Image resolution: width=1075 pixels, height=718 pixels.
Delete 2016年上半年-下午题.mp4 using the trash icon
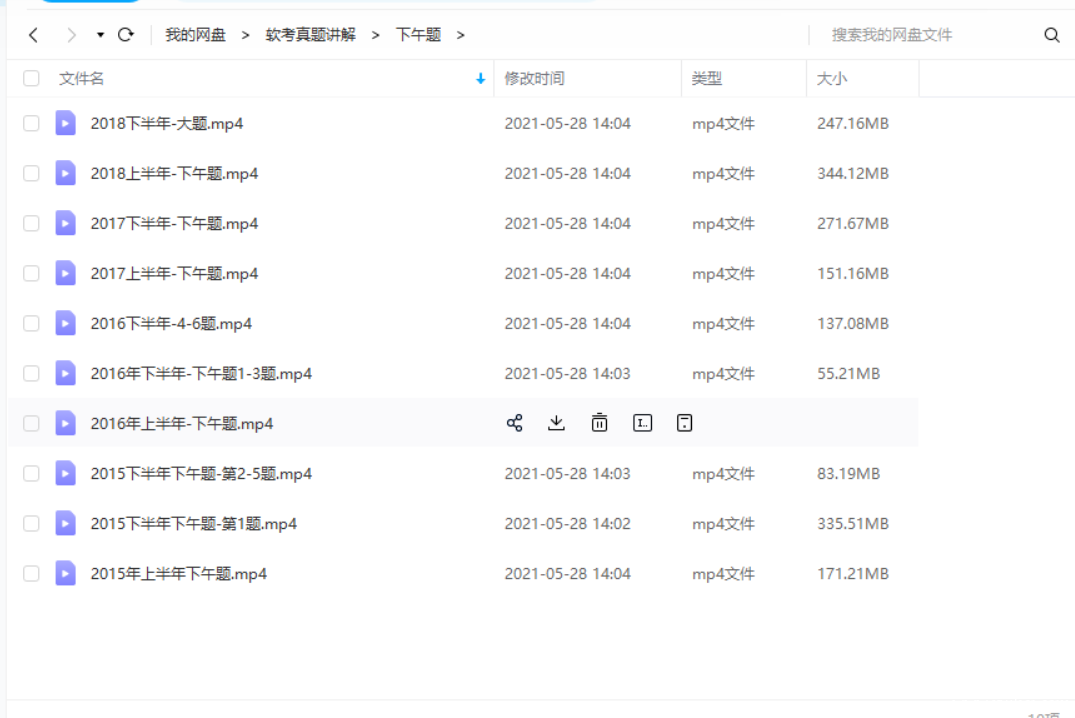click(x=599, y=423)
